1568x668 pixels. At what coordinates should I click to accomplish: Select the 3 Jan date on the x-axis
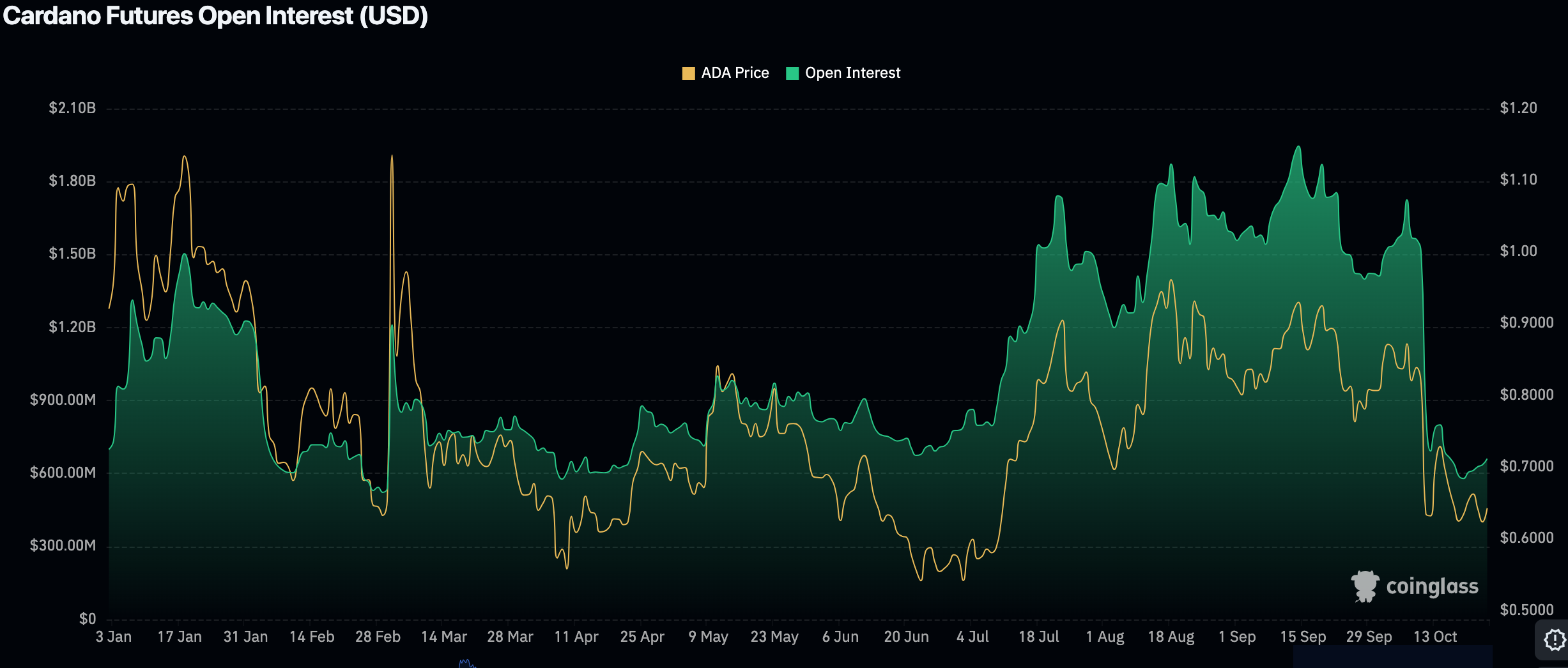[x=114, y=637]
